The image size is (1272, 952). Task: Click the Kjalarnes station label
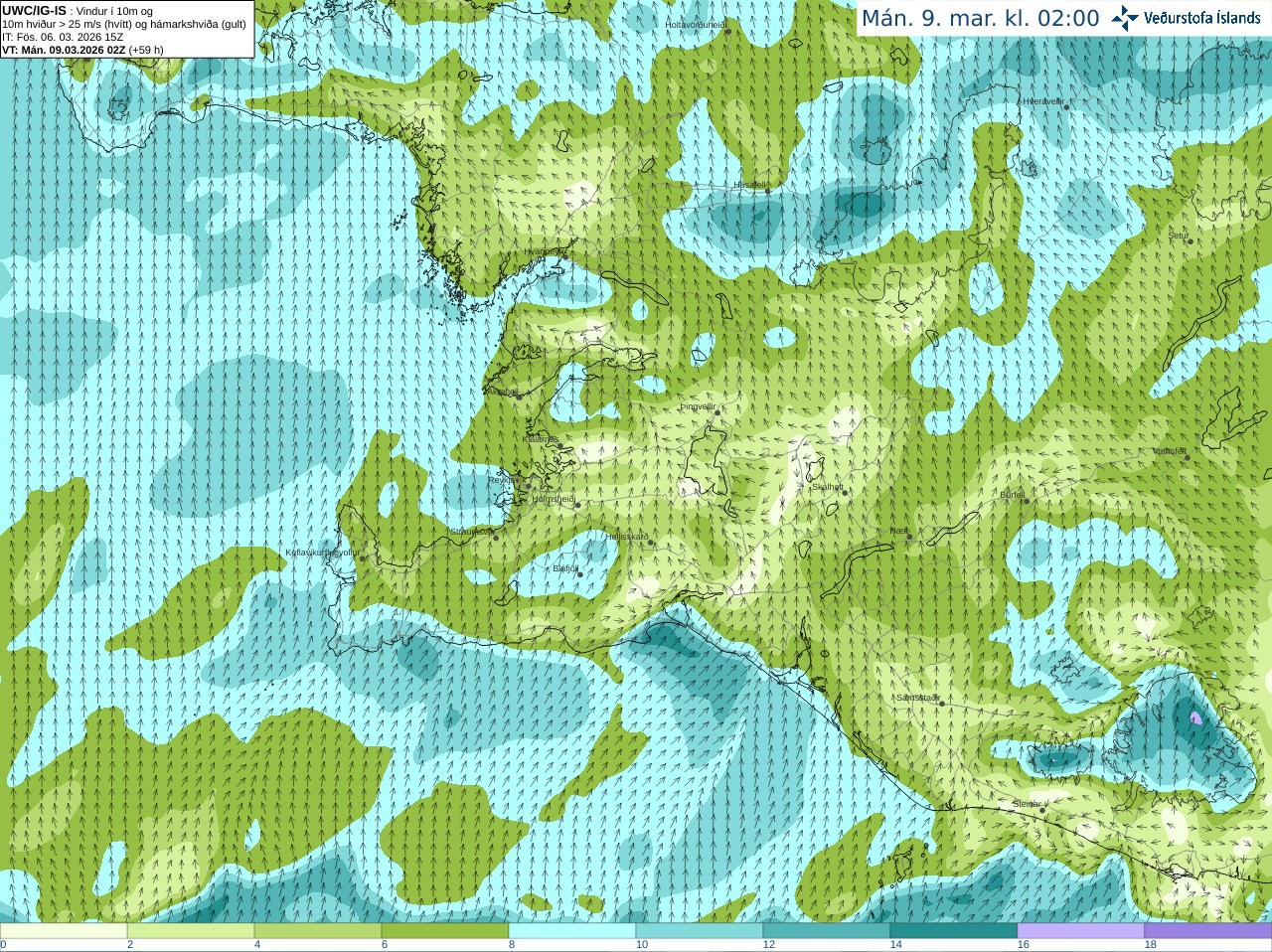[x=541, y=438]
